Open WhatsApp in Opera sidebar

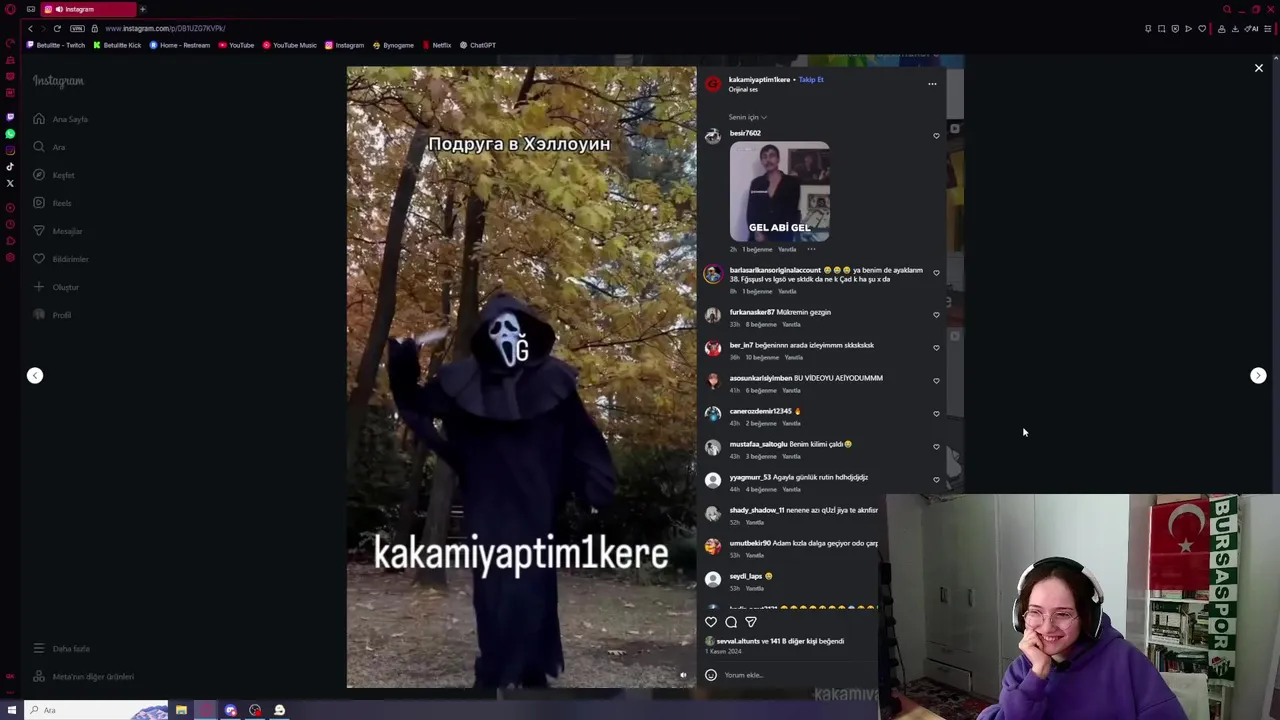10,133
